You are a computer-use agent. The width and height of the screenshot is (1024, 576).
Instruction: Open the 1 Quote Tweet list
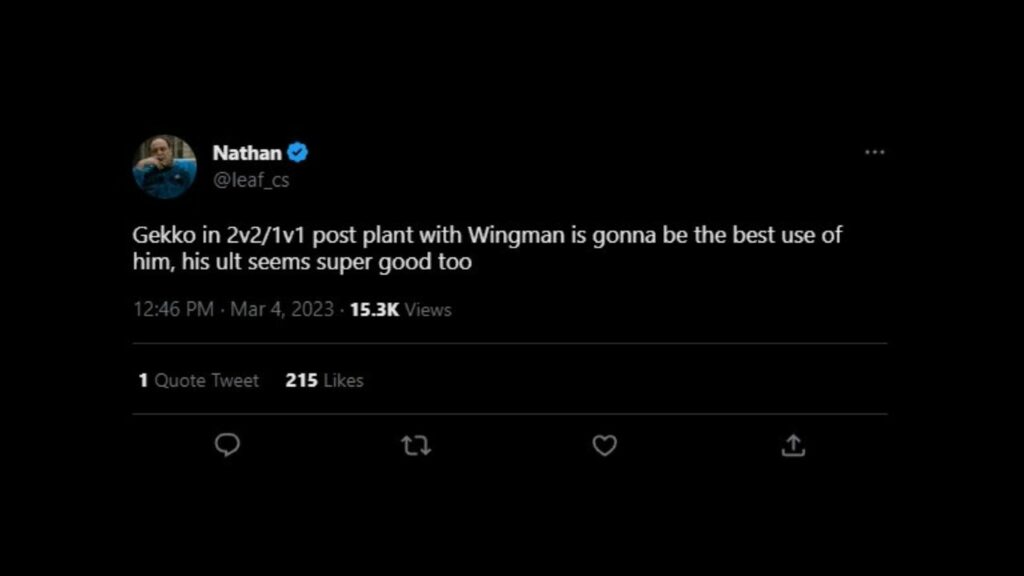[x=198, y=381]
